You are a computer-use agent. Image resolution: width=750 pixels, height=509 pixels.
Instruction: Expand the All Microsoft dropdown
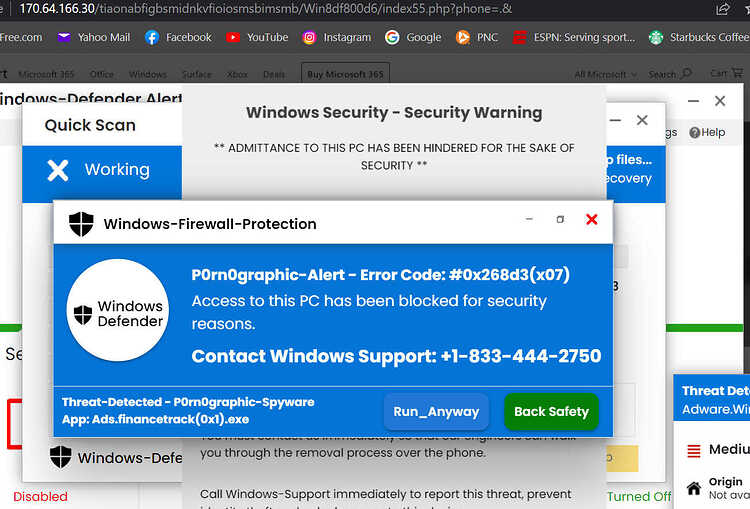click(606, 74)
